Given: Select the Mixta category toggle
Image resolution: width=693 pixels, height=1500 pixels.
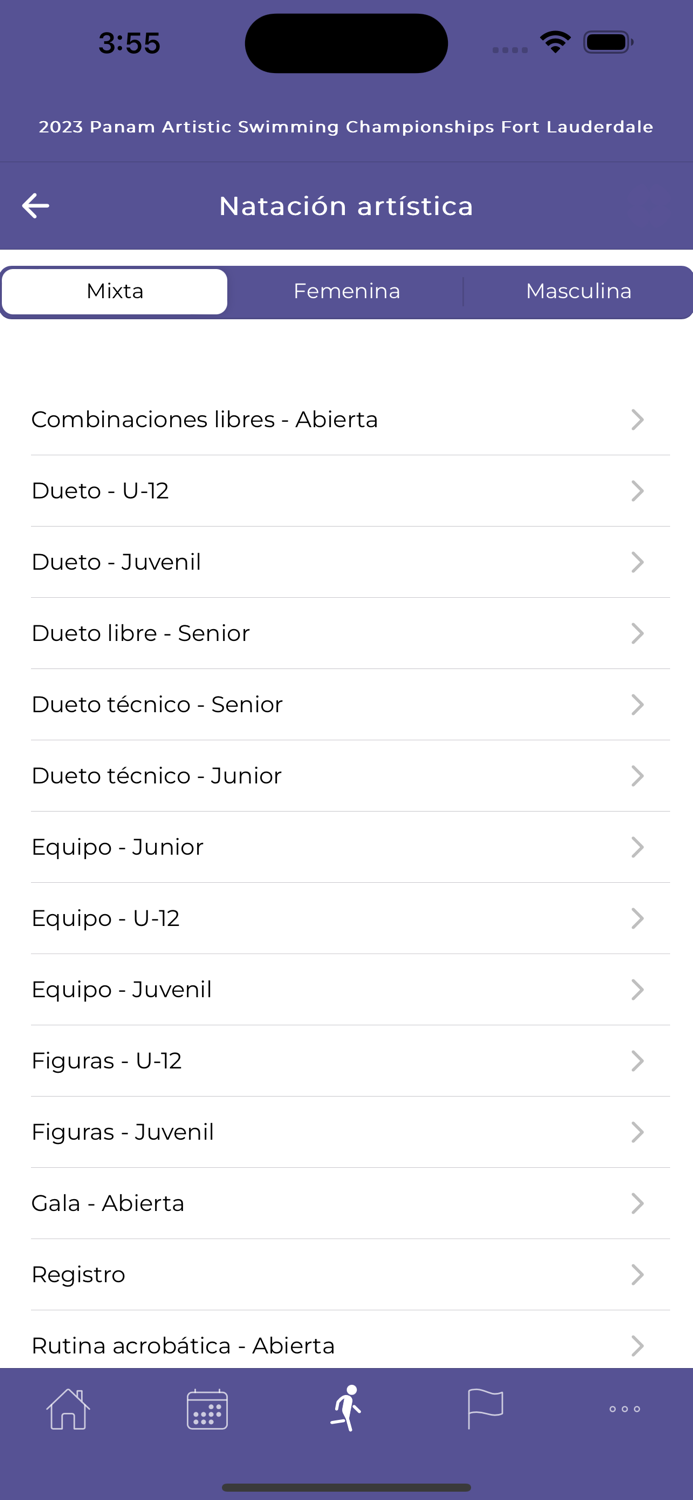Looking at the screenshot, I should click(114, 291).
